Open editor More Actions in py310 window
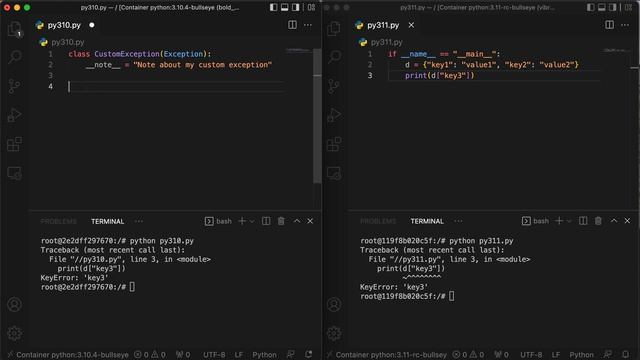Image resolution: width=640 pixels, height=360 pixels. [308, 25]
